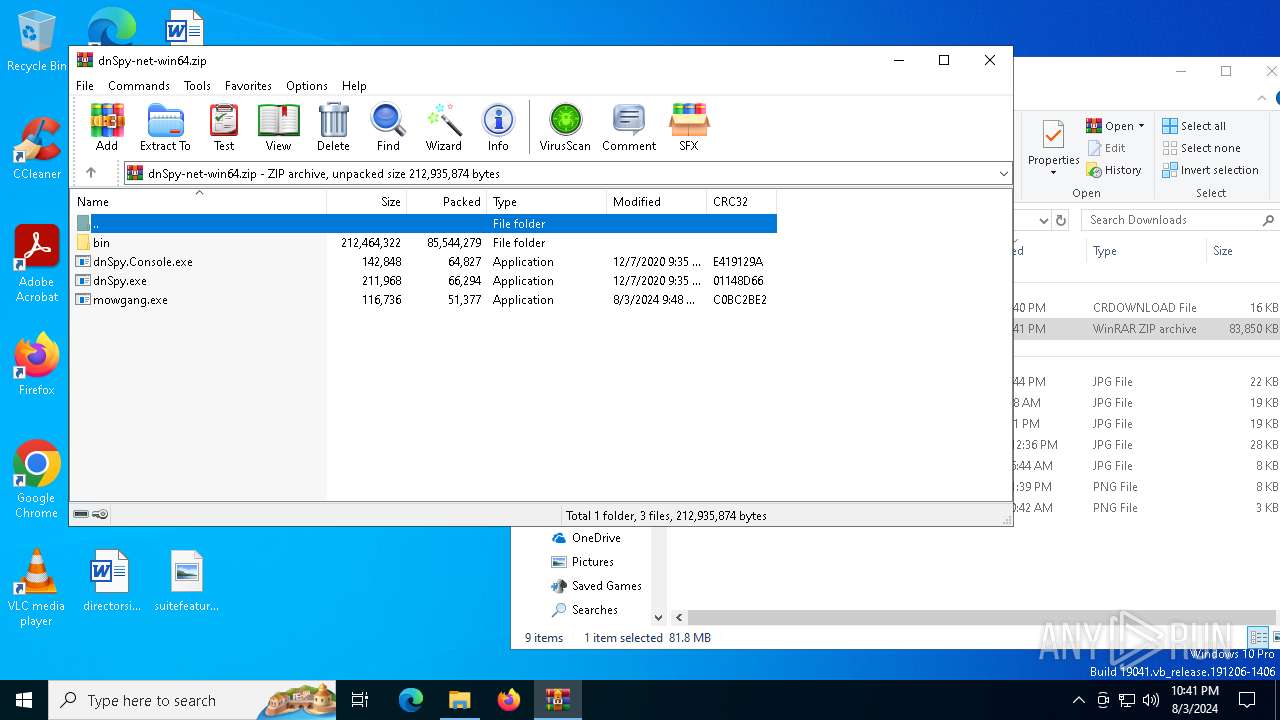Open the Google Chrome desktop icon
Screen dimensions: 1280x720
click(x=37, y=480)
